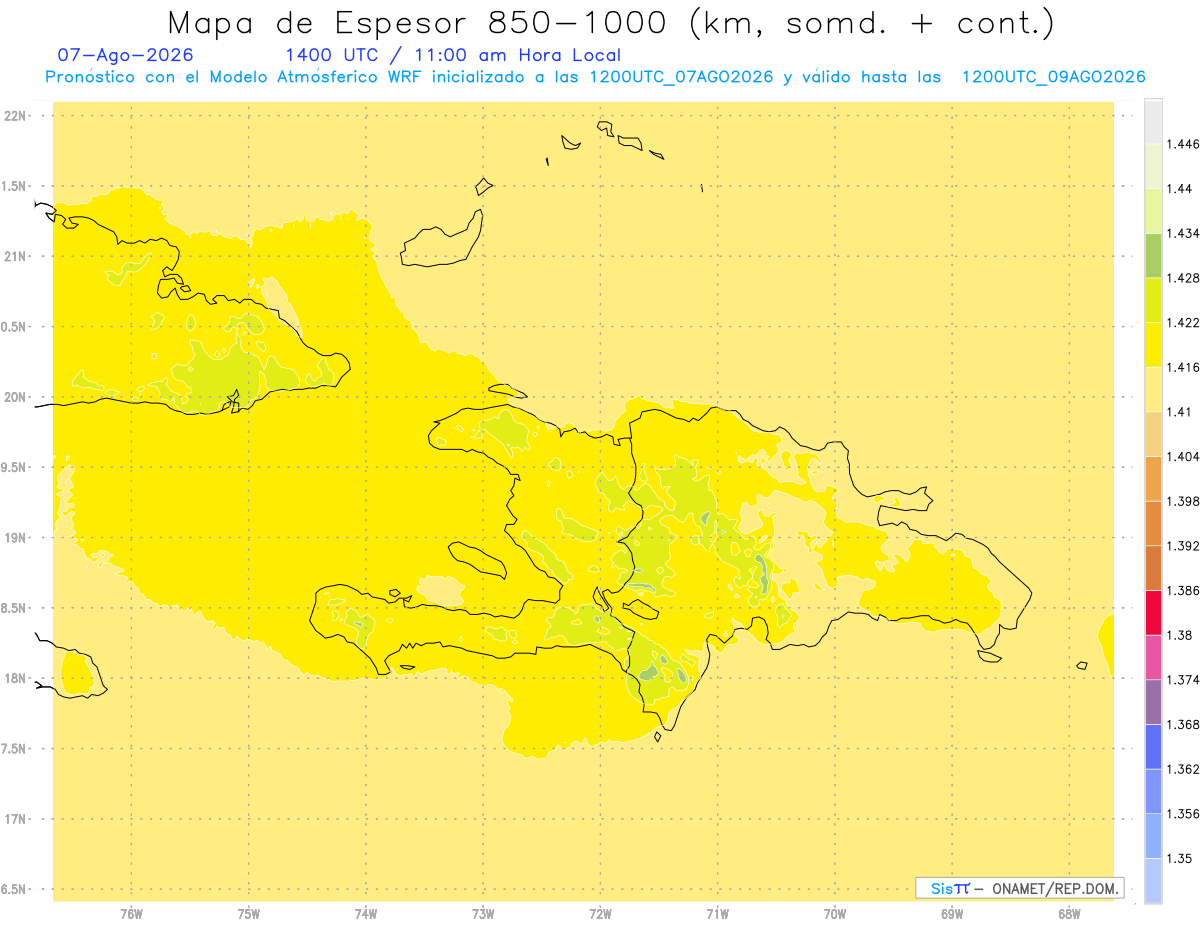Click the SisTT - ONAMET/REP.DOM. logo box
1200x927 pixels.
coord(1020,888)
